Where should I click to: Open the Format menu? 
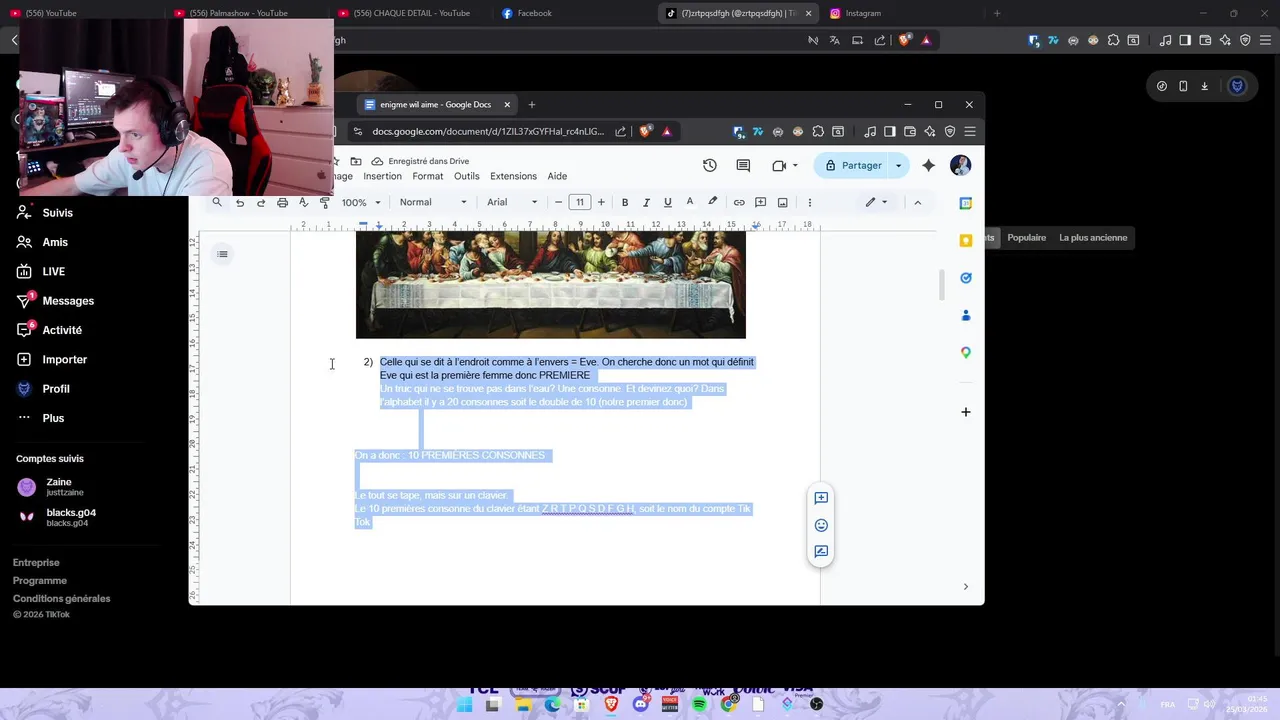point(427,176)
